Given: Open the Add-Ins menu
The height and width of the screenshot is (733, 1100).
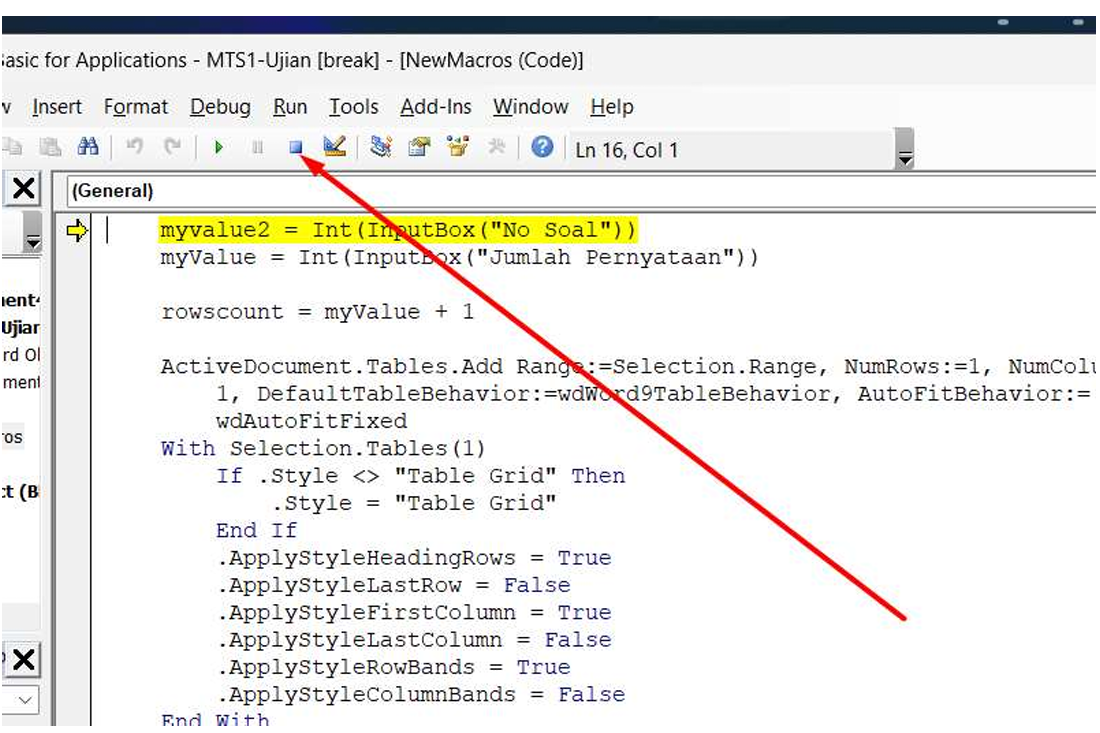Looking at the screenshot, I should (436, 107).
